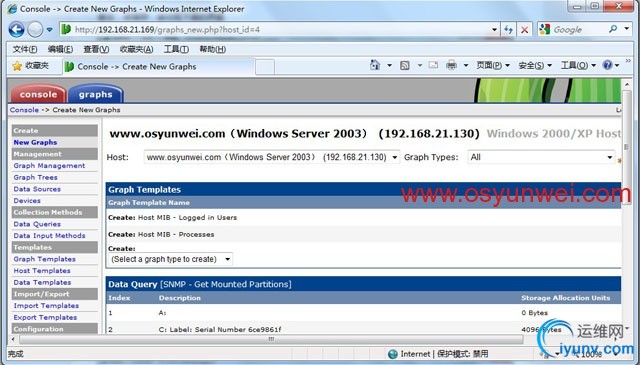Open a new blank browser tab
Screen dimensions: 640x365
(265, 67)
